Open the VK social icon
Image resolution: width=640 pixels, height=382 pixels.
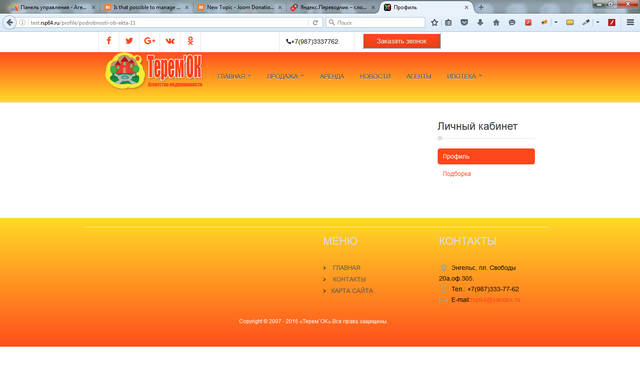point(170,41)
